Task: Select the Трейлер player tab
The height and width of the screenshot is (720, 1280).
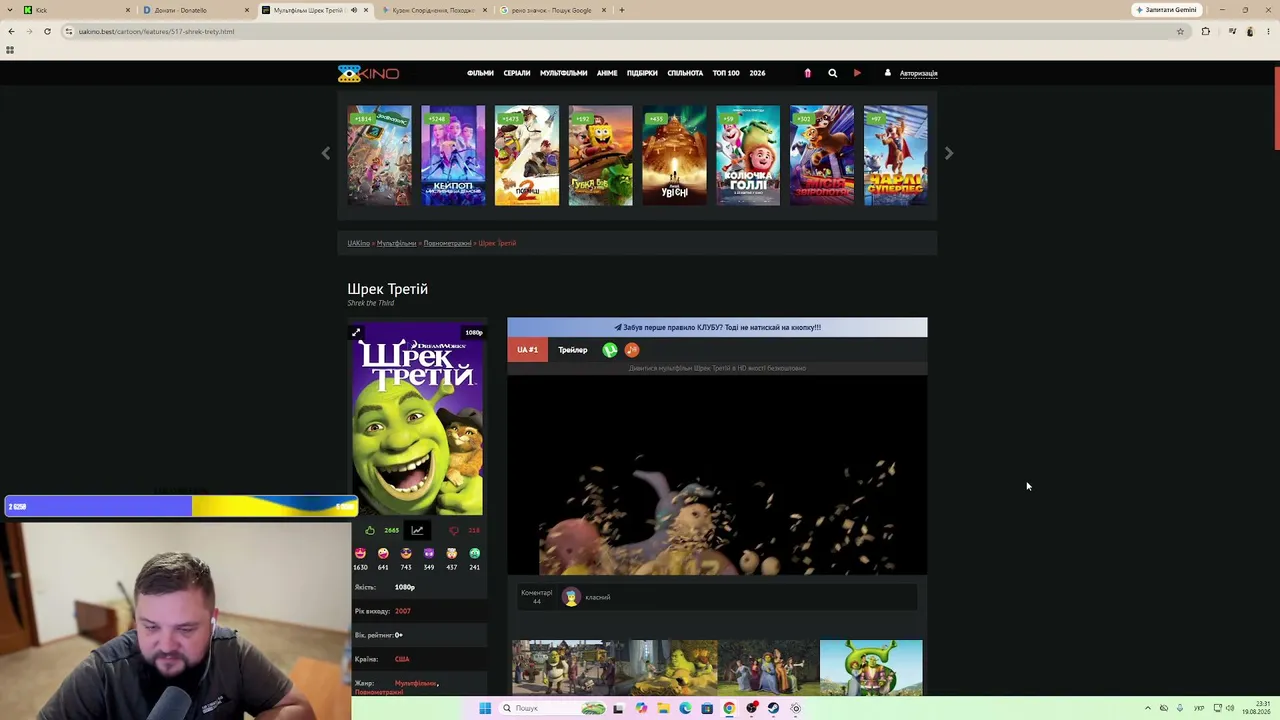Action: coord(573,350)
